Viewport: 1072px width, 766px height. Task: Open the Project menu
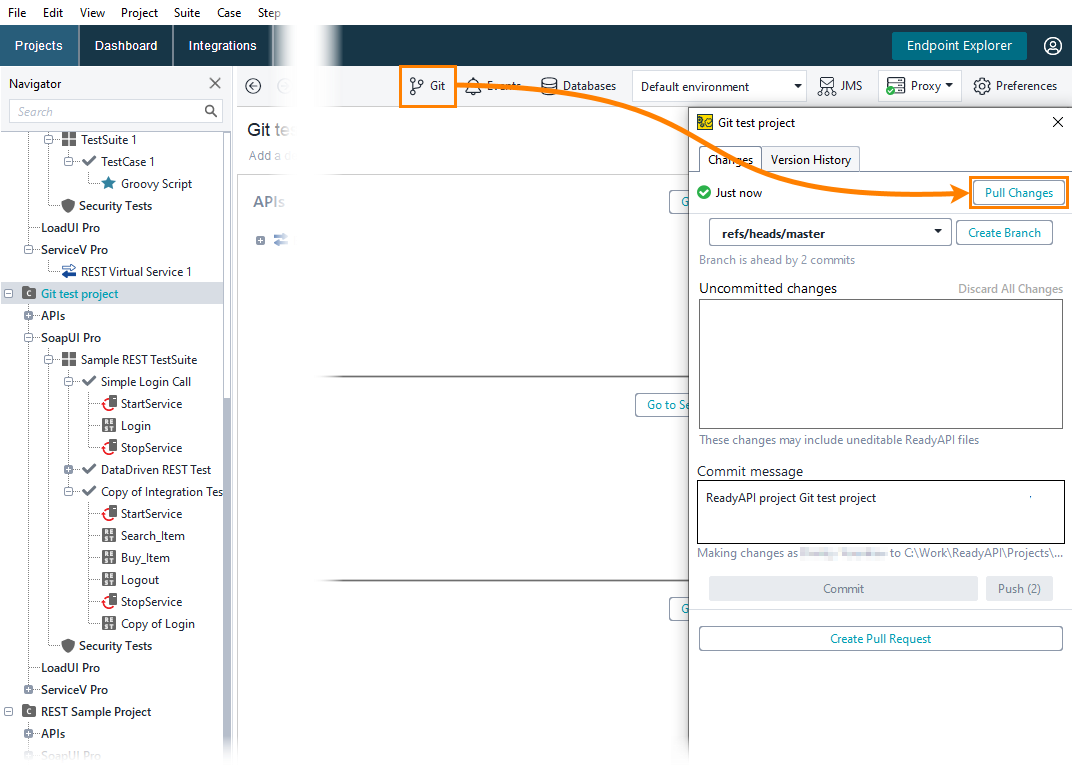point(139,13)
